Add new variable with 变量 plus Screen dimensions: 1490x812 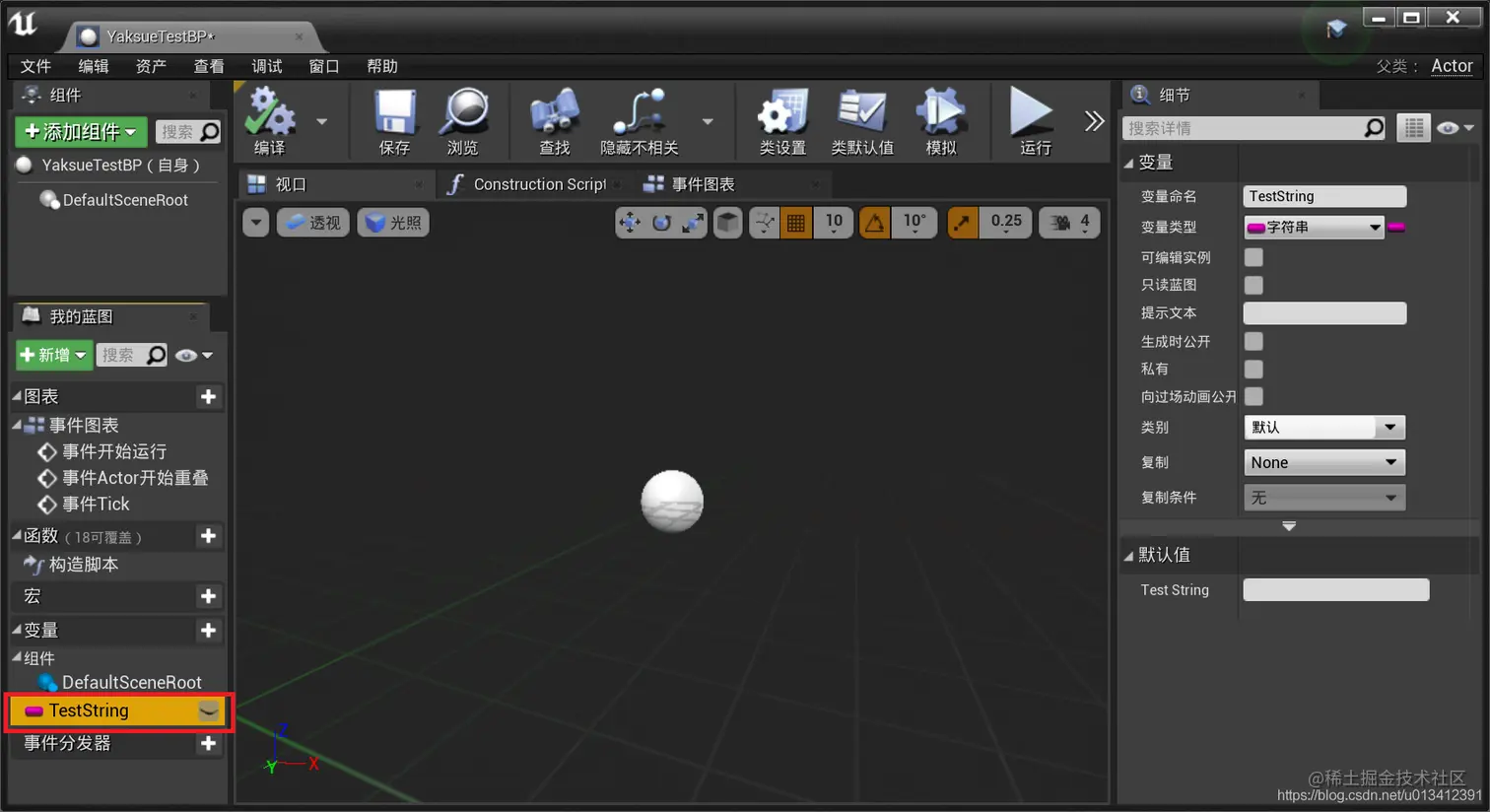pos(208,631)
